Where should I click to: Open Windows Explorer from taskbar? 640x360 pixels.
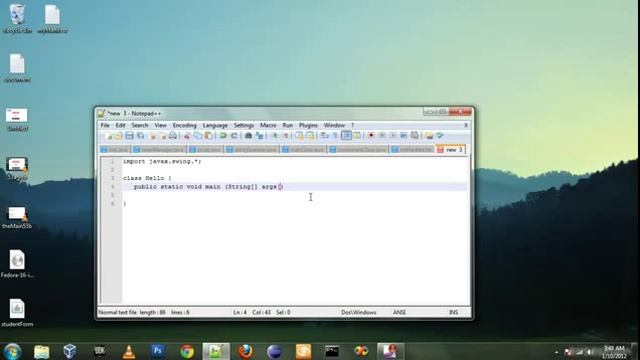click(42, 351)
